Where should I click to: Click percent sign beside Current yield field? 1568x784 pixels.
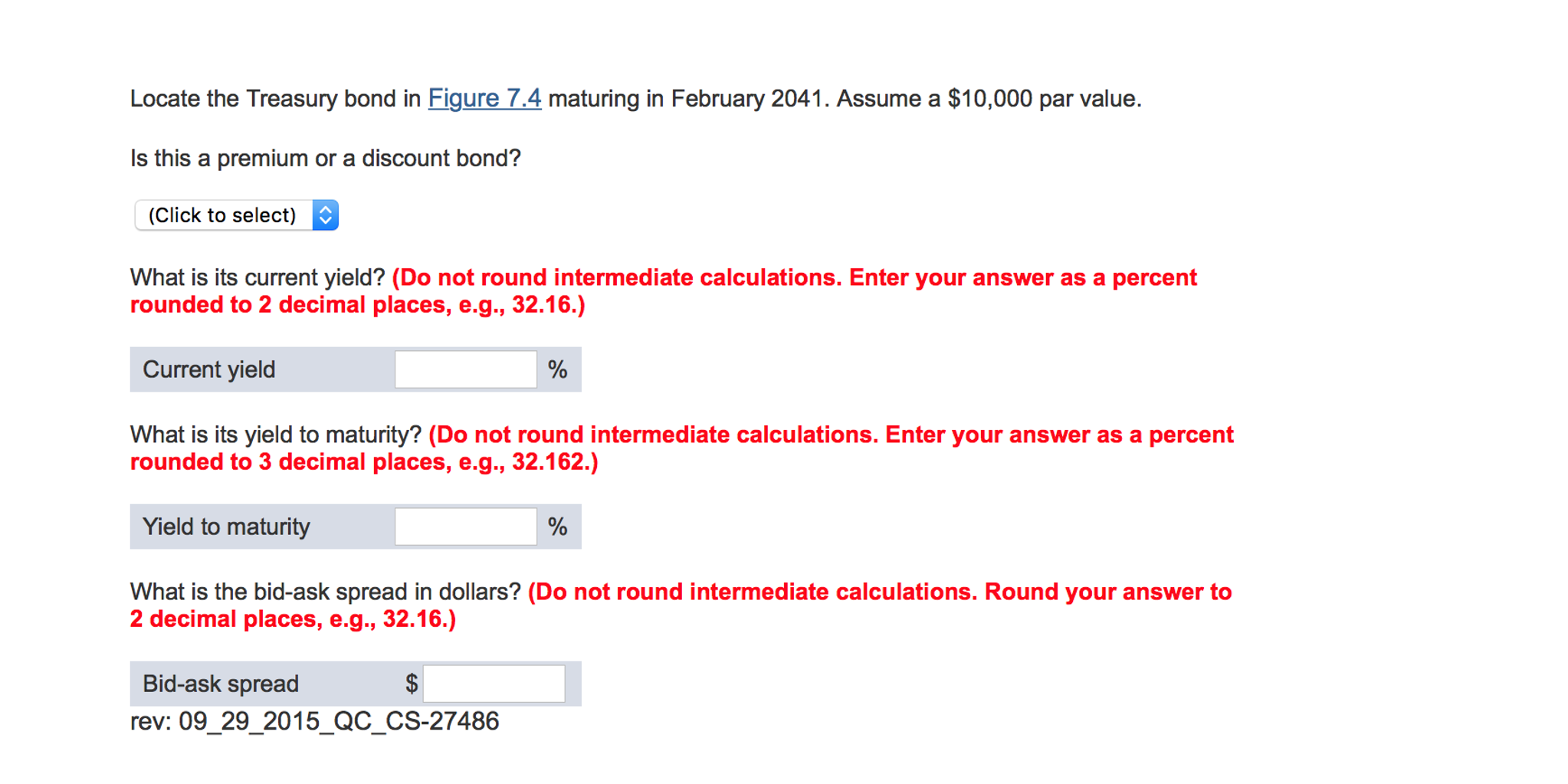[558, 370]
